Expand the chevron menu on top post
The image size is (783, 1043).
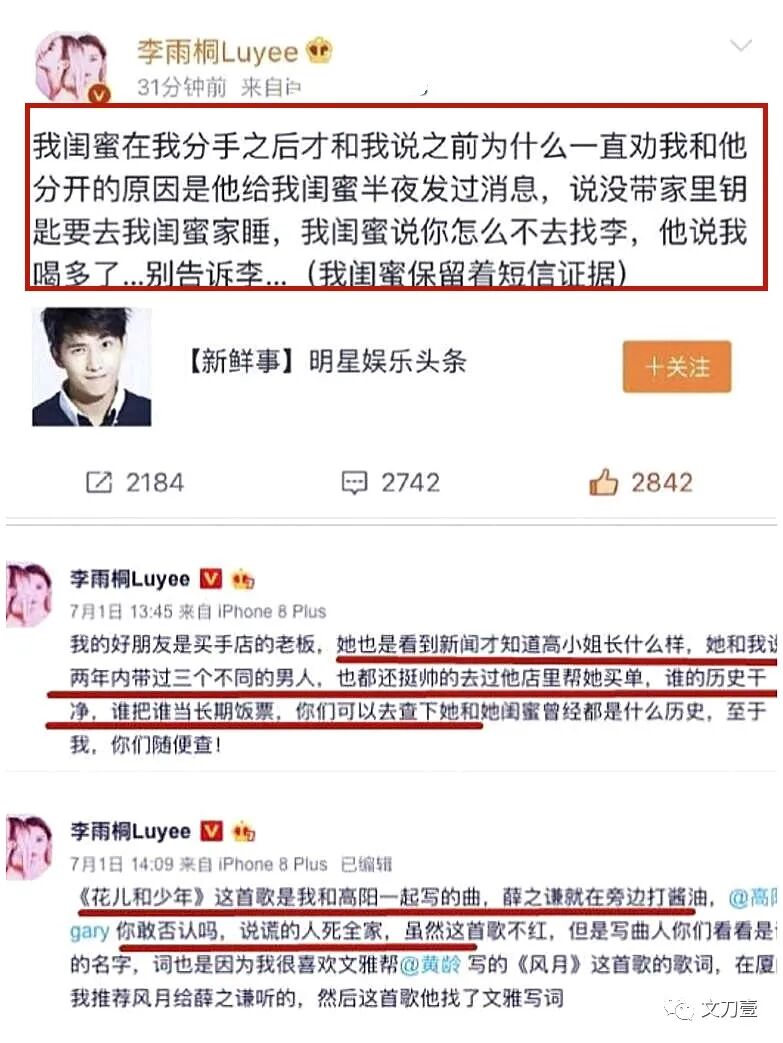[x=740, y=45]
